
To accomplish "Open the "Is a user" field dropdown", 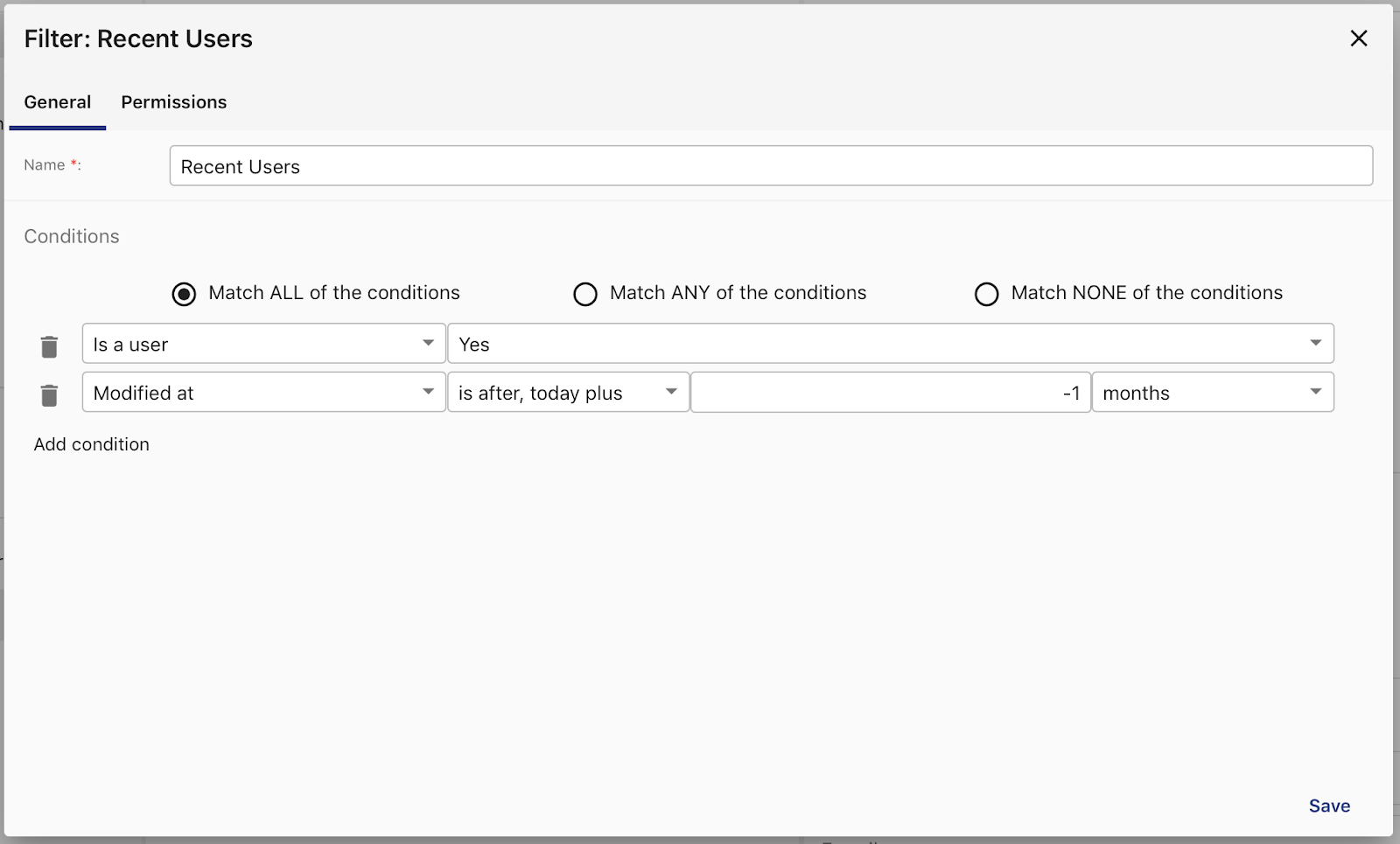I will (x=263, y=344).
